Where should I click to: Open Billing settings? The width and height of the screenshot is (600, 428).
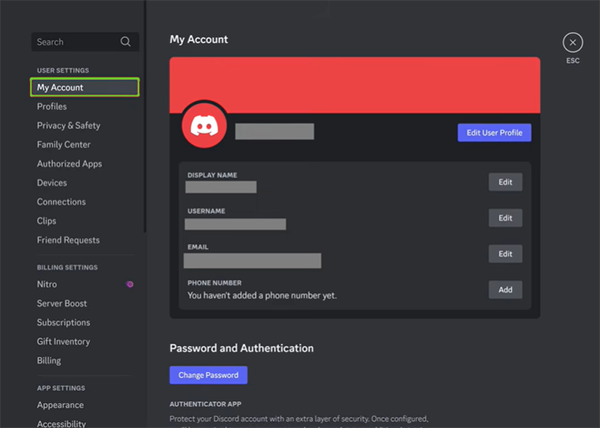pos(49,361)
